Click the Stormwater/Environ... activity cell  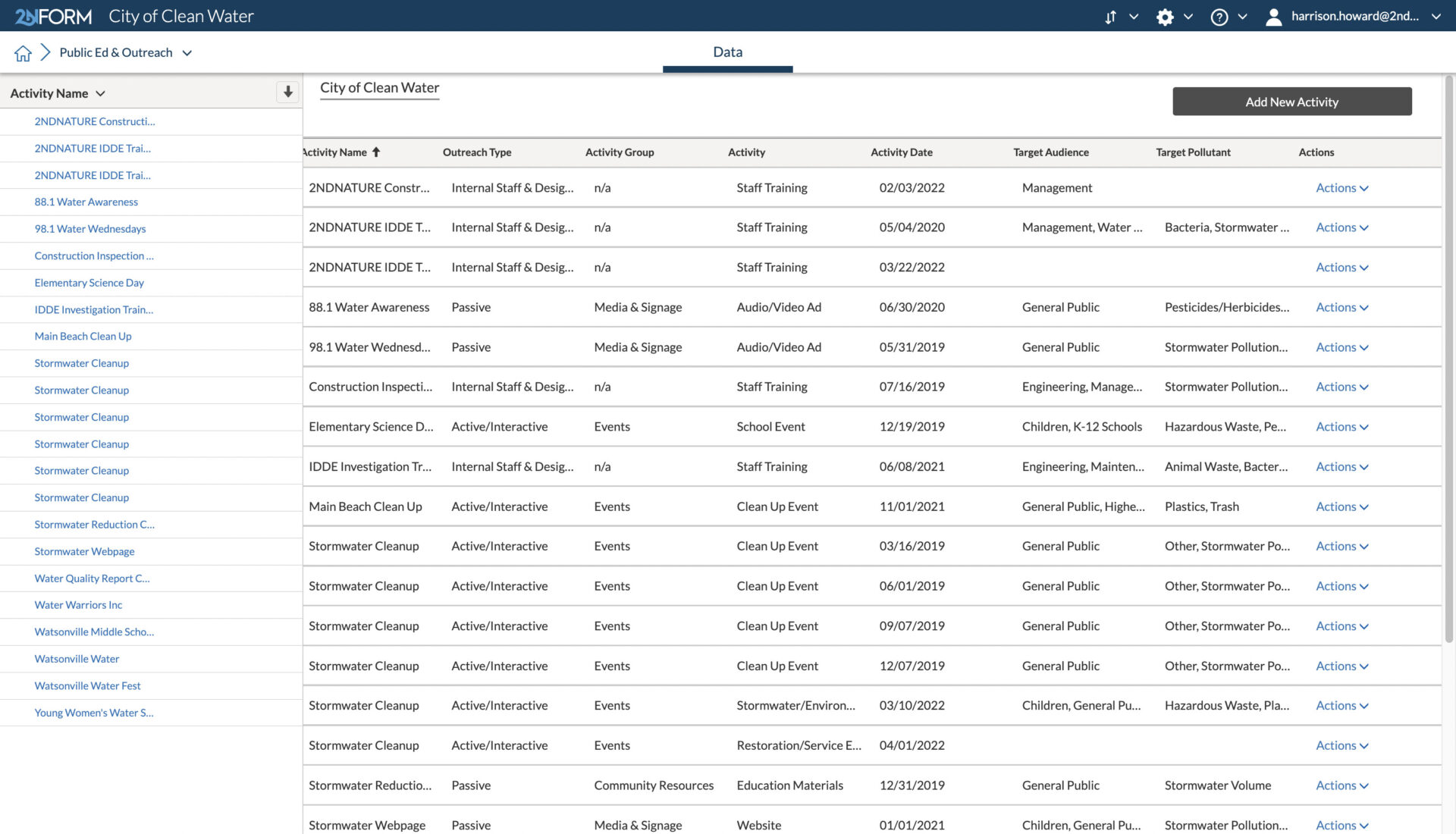pyautogui.click(x=796, y=706)
